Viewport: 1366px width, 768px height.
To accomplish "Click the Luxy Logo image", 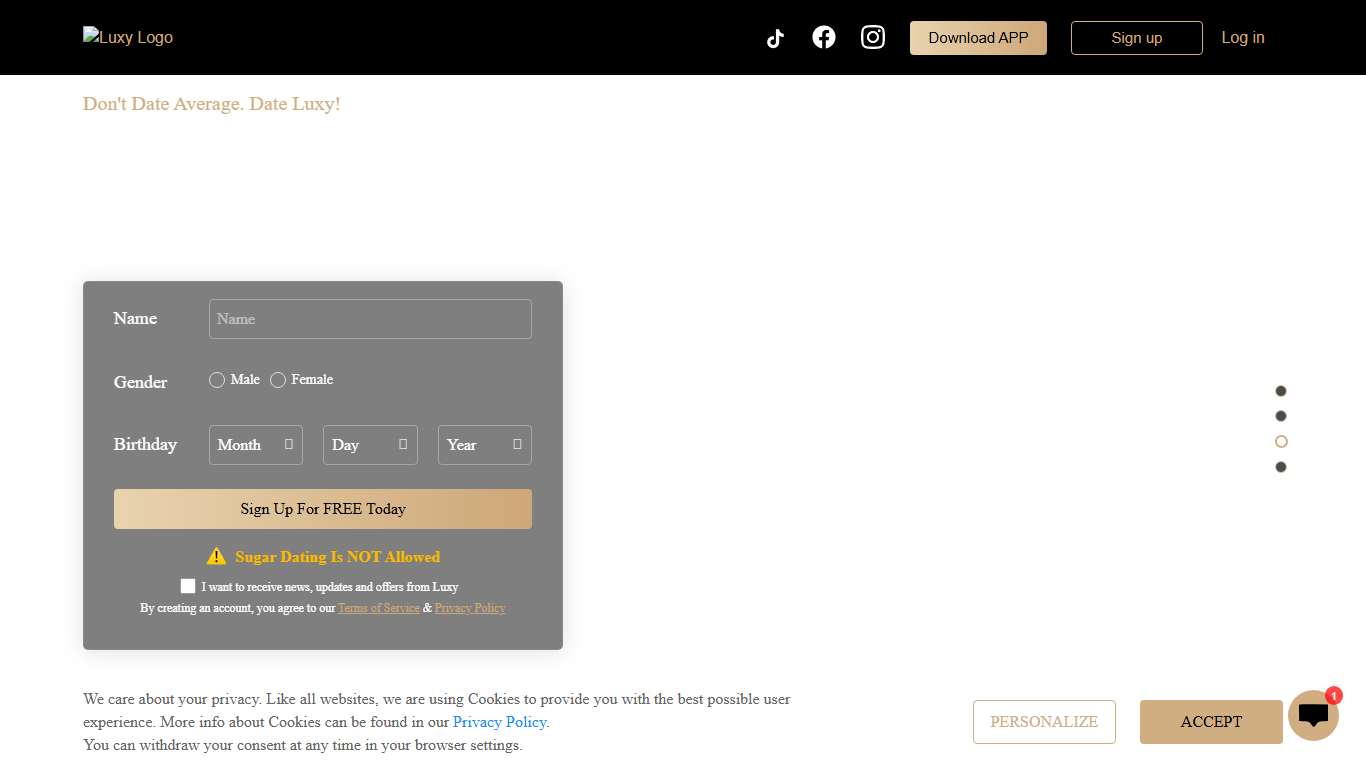I will pyautogui.click(x=128, y=37).
